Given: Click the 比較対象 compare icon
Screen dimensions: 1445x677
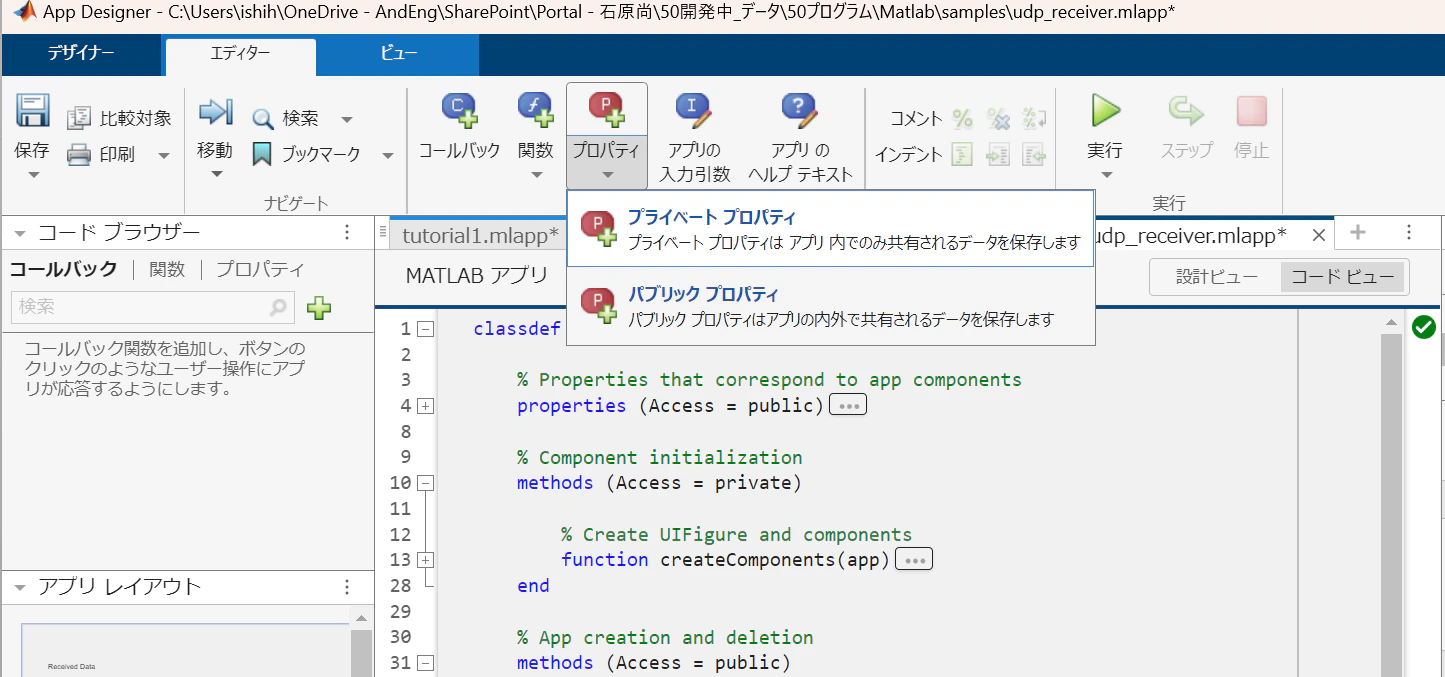Looking at the screenshot, I should [79, 119].
